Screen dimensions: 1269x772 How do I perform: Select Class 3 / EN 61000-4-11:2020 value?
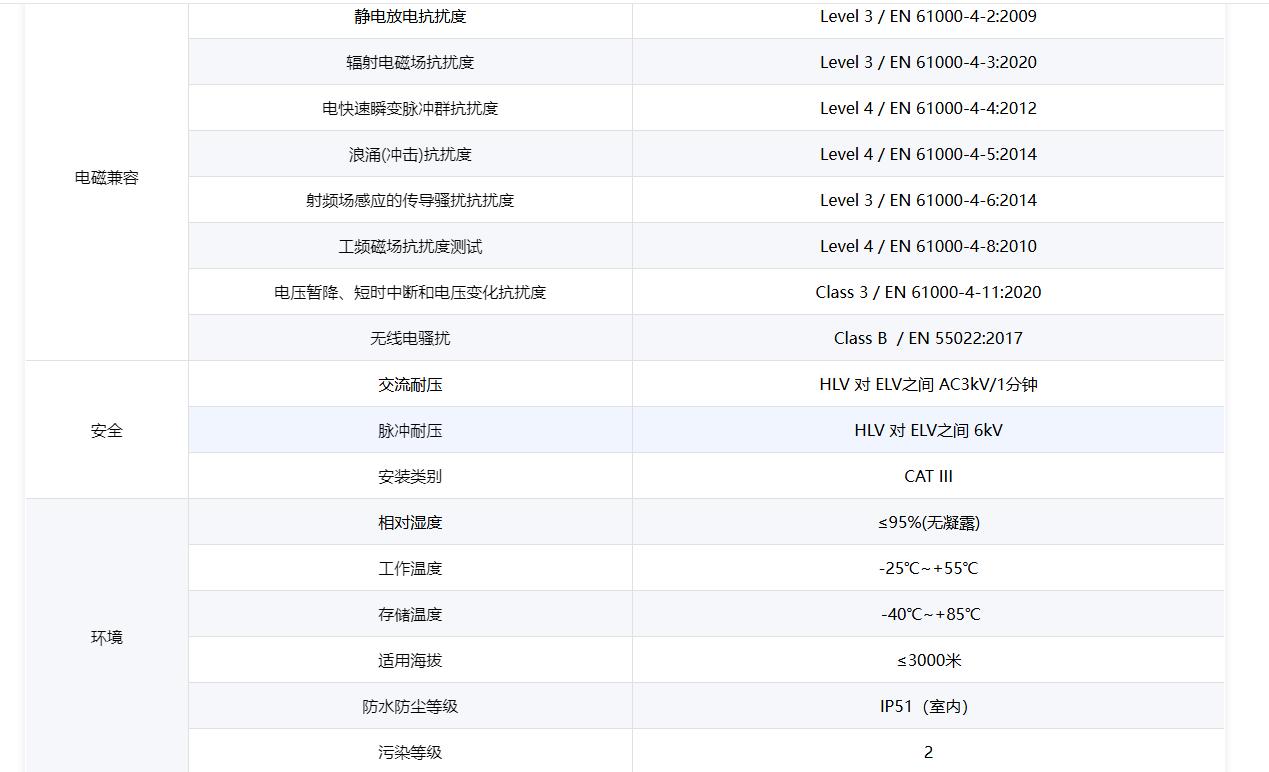coord(928,292)
